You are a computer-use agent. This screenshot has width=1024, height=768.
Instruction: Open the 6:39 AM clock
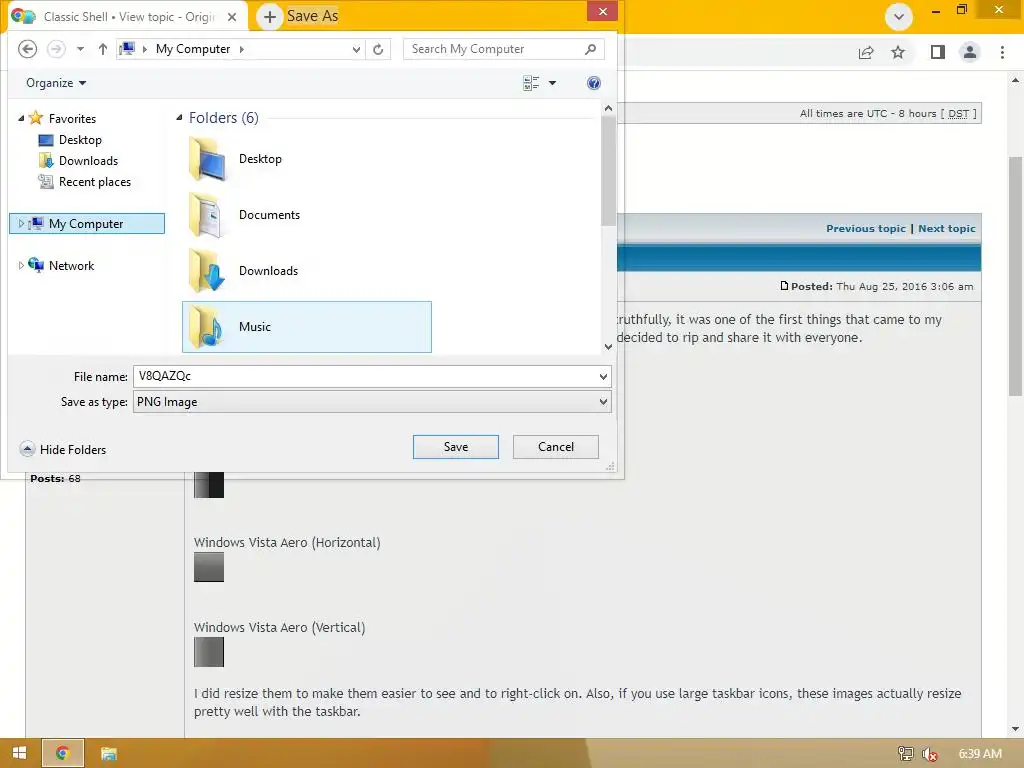(980, 754)
